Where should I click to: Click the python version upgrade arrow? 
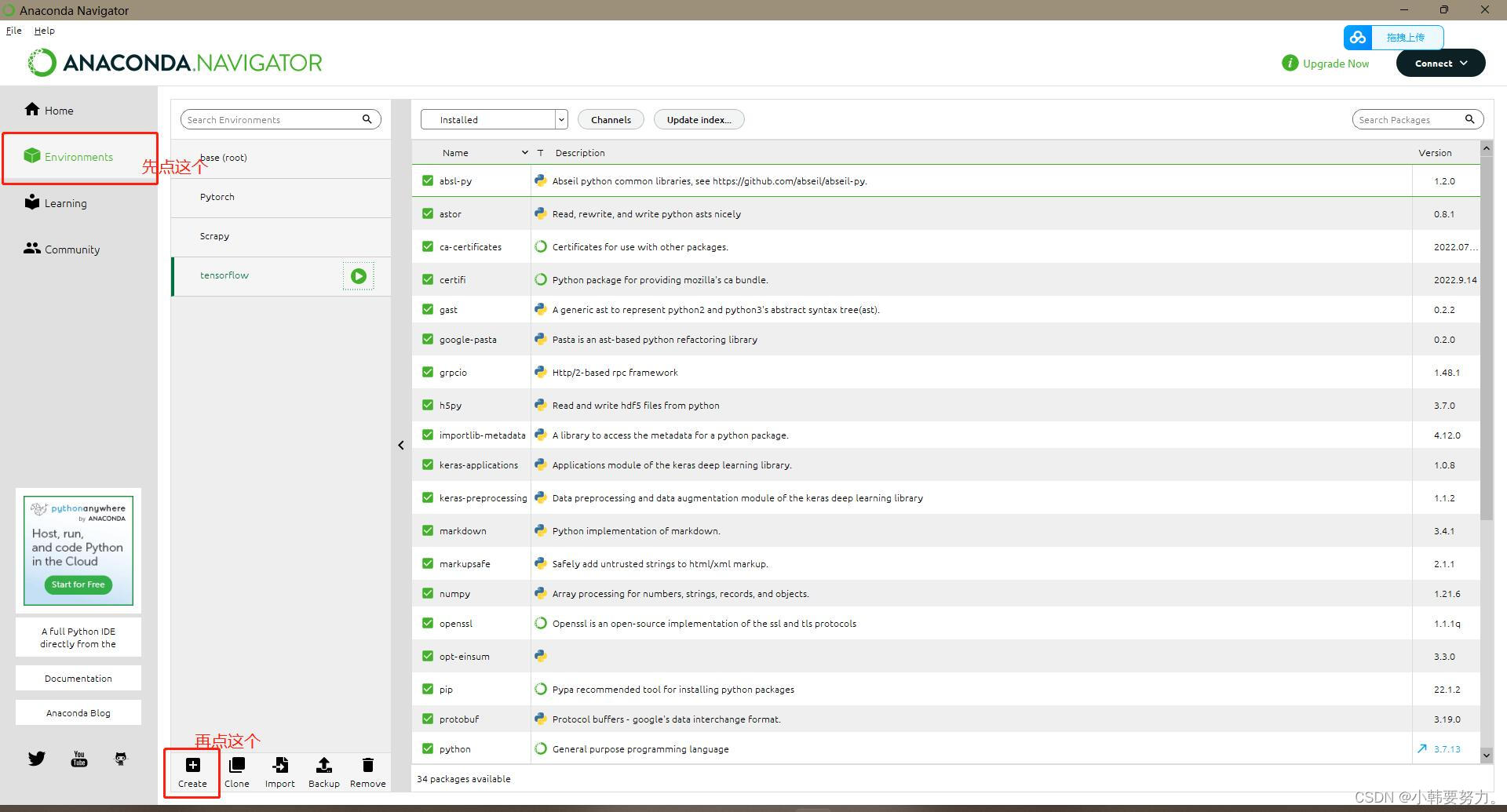click(x=1422, y=748)
